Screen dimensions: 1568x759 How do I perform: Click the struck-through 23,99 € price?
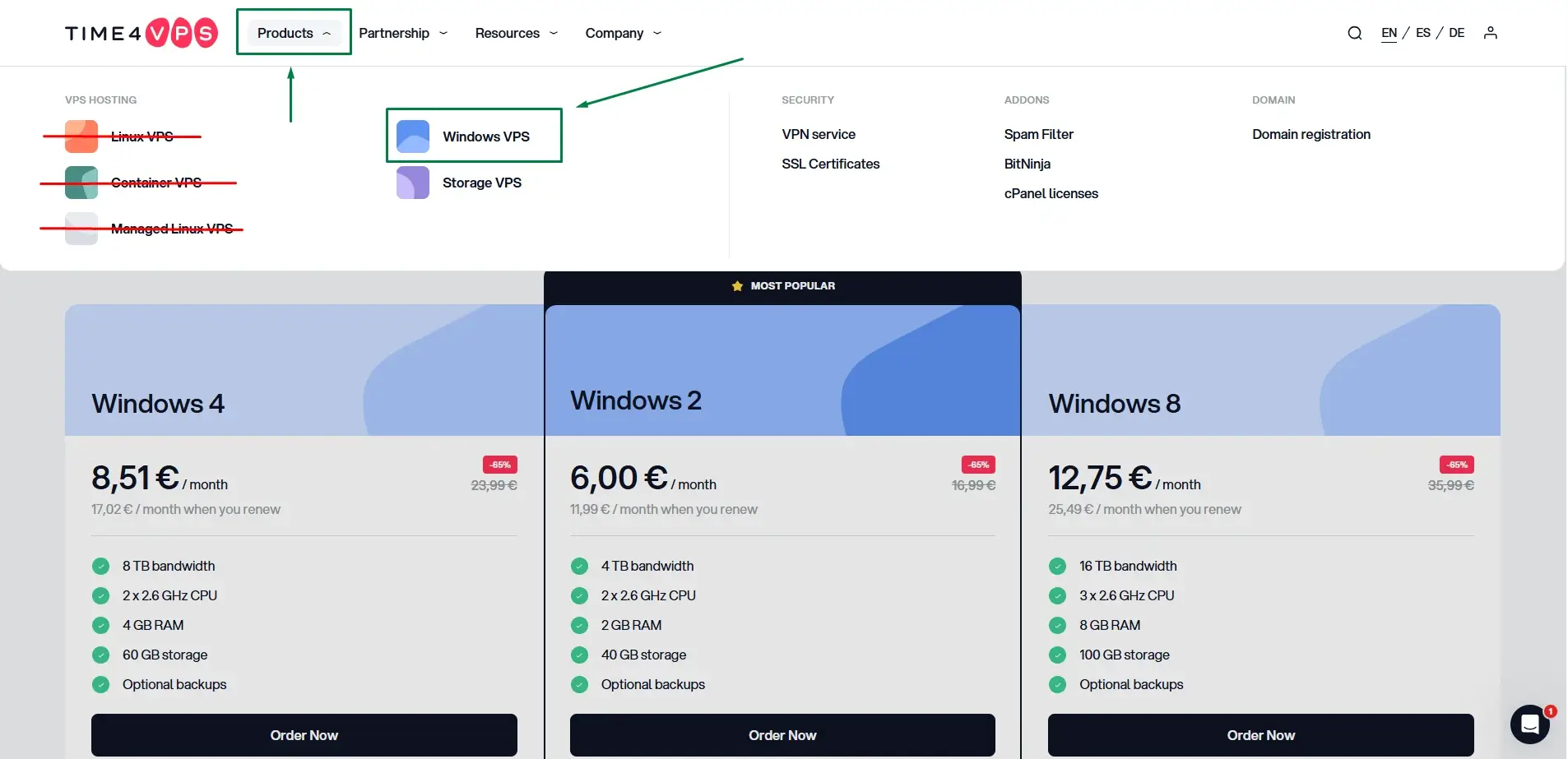494,485
